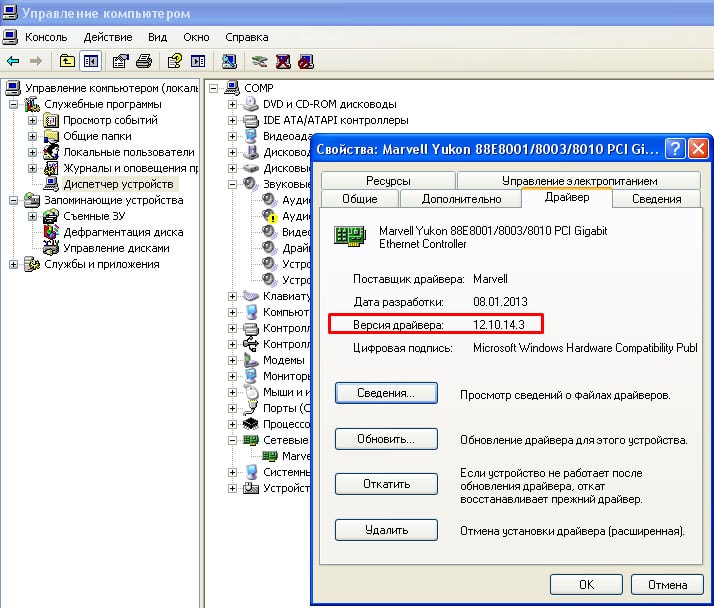Toggle the console tree show/hide icon
714x608 pixels.
pyautogui.click(x=91, y=61)
